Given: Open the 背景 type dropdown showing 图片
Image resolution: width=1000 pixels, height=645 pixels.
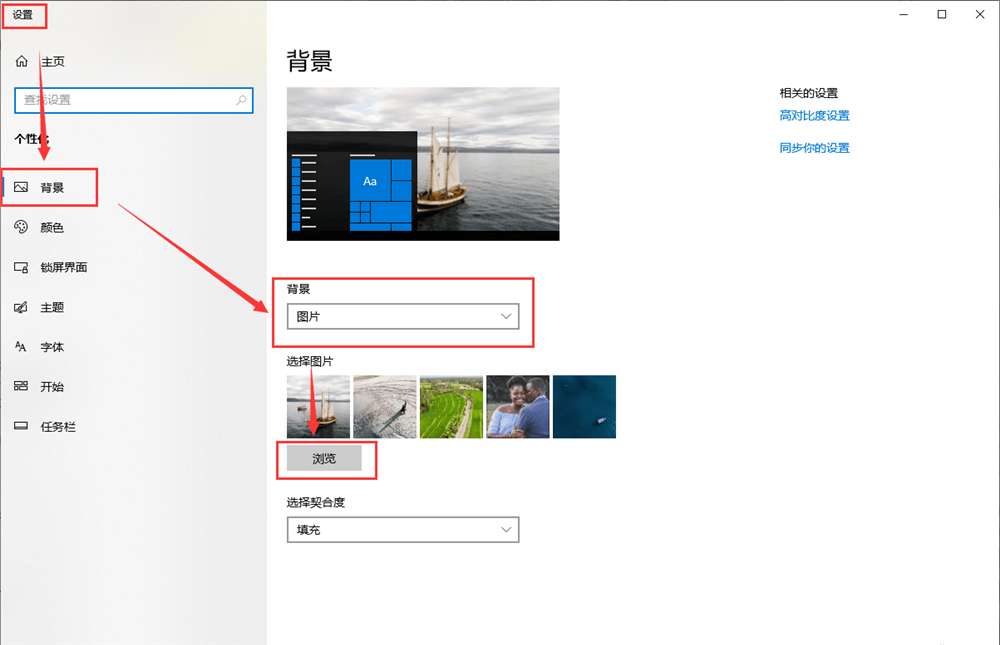Looking at the screenshot, I should (402, 315).
